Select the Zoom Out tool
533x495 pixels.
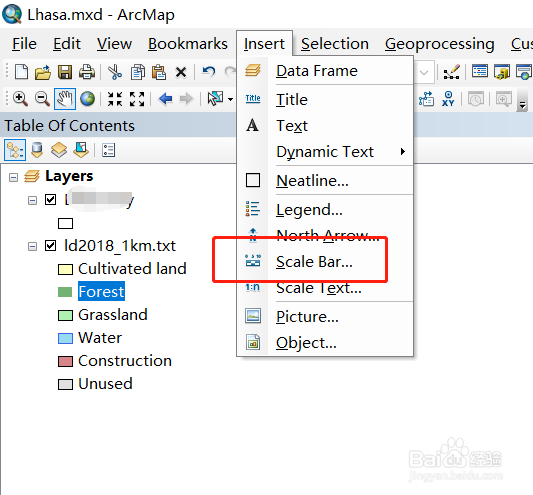point(42,99)
